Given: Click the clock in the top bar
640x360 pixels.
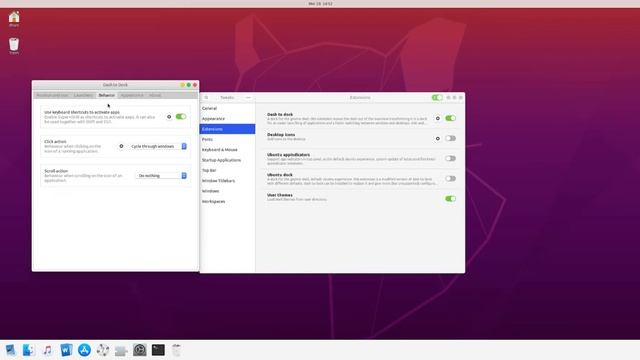Looking at the screenshot, I should [x=320, y=4].
